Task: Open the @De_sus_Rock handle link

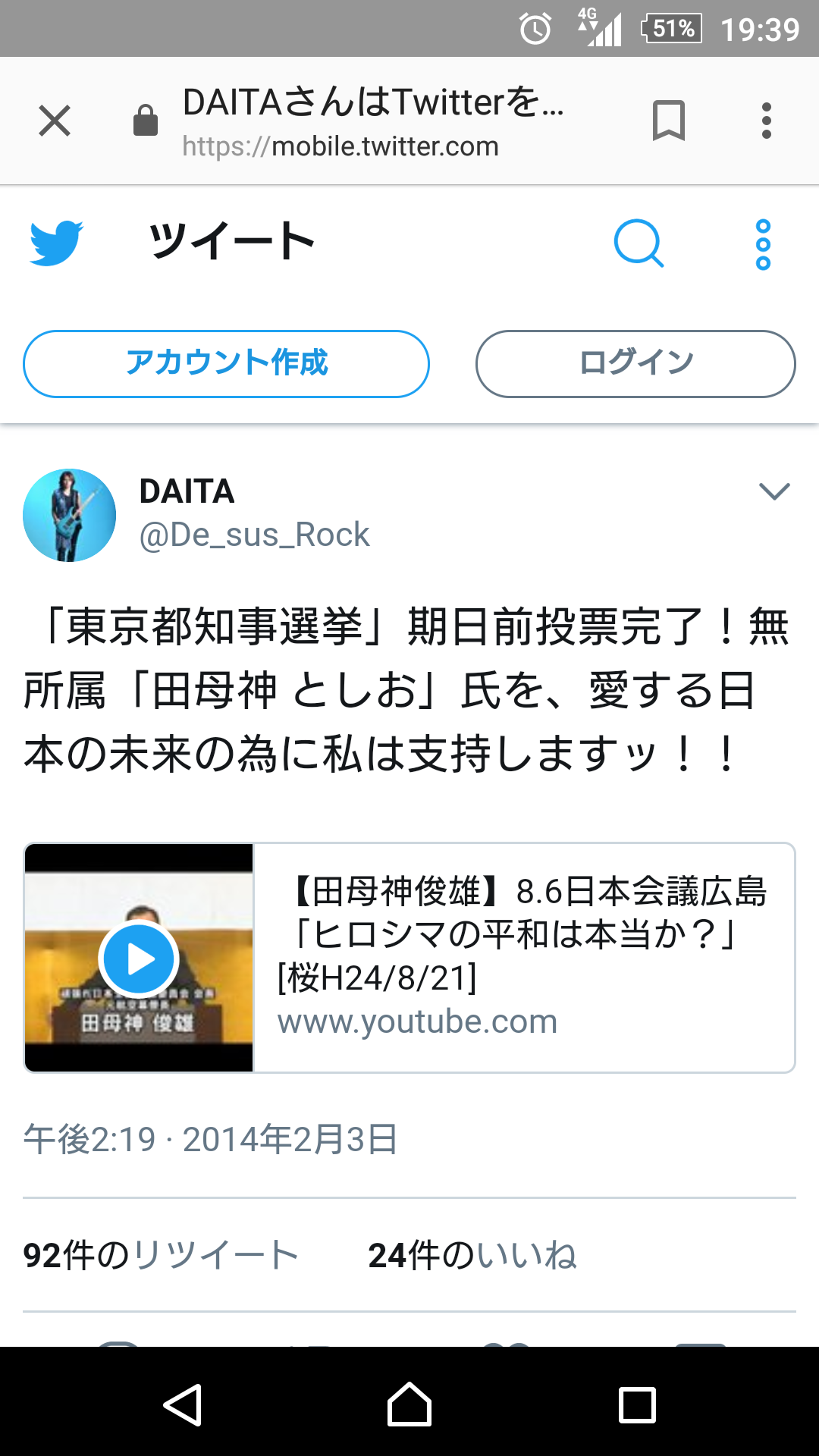Action: coord(254,535)
